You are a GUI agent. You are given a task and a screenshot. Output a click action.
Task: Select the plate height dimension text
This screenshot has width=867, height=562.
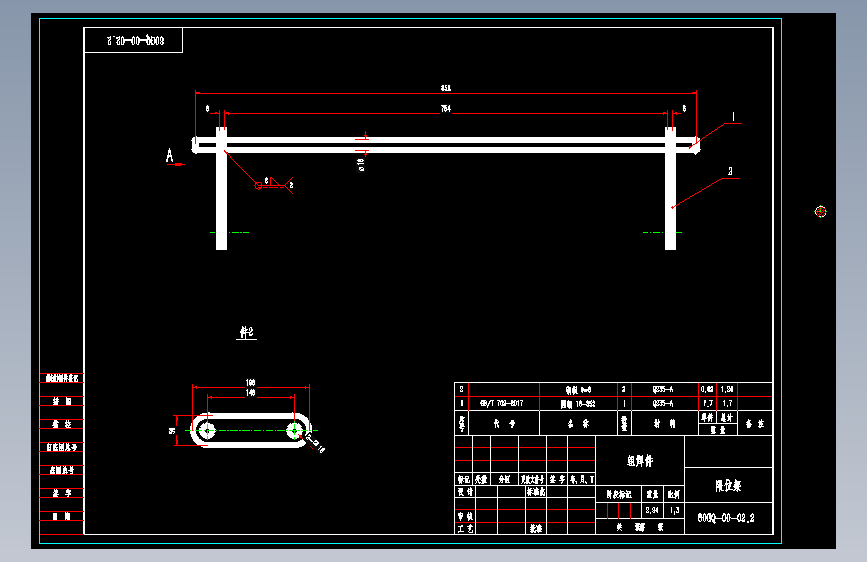[x=172, y=430]
